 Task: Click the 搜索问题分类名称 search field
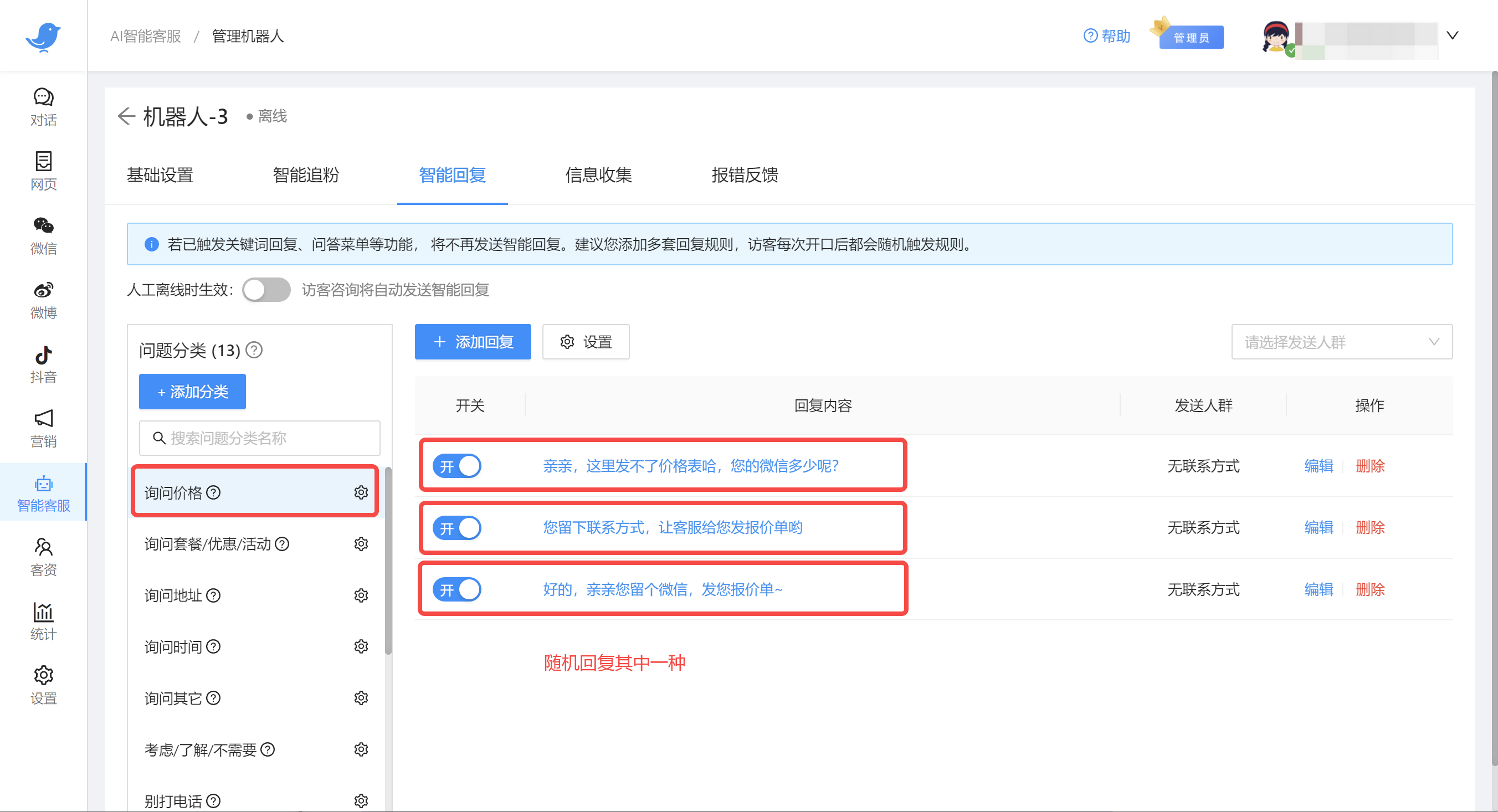point(259,438)
